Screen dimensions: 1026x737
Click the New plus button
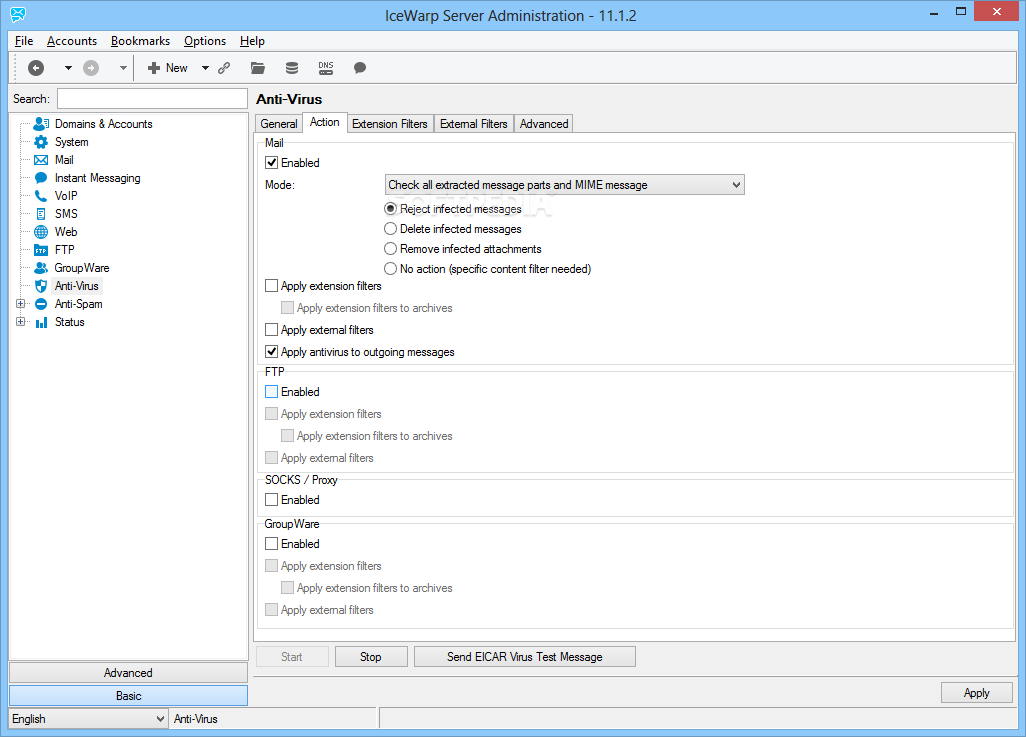168,68
